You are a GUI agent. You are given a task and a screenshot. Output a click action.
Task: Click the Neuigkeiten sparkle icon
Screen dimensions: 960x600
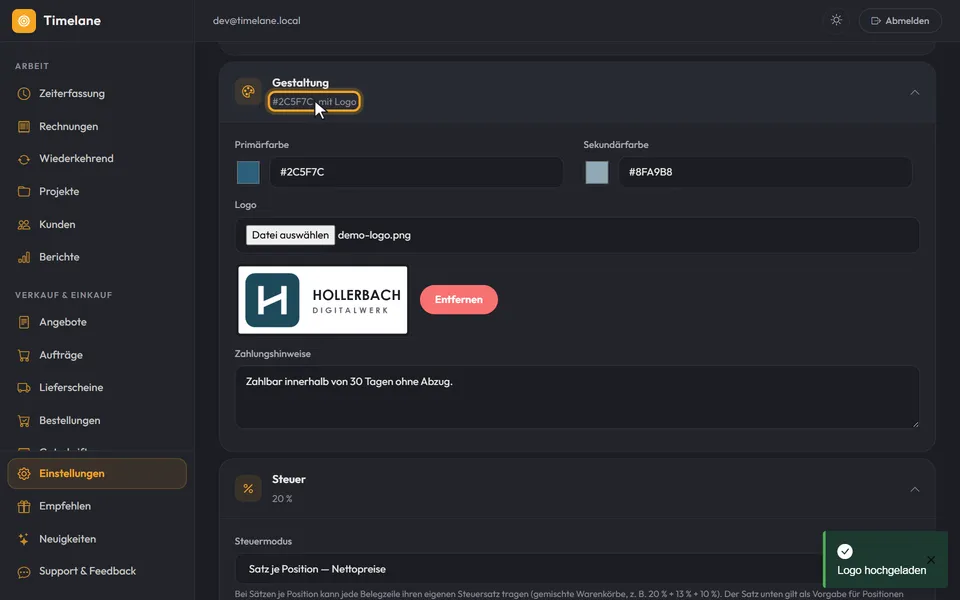[x=24, y=539]
